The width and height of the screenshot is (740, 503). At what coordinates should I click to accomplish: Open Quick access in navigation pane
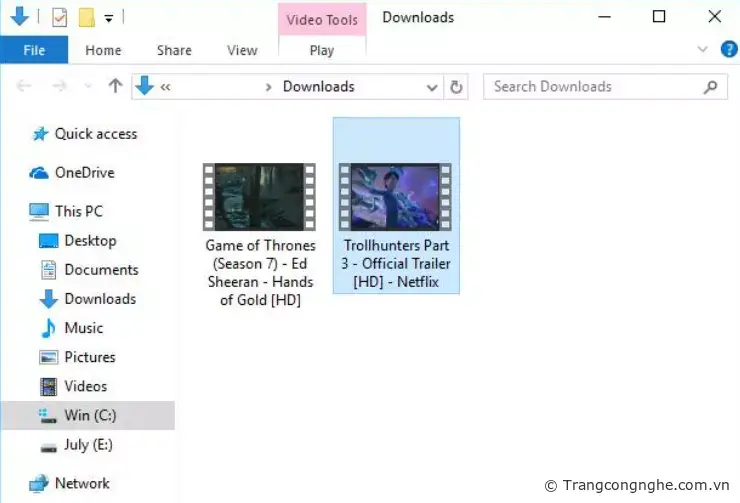tap(95, 134)
